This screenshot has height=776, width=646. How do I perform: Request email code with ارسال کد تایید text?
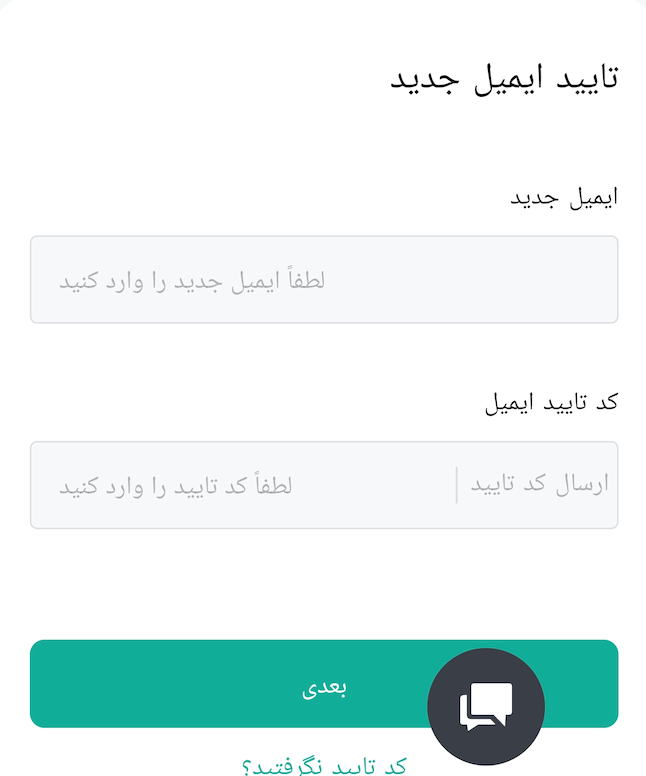point(539,484)
